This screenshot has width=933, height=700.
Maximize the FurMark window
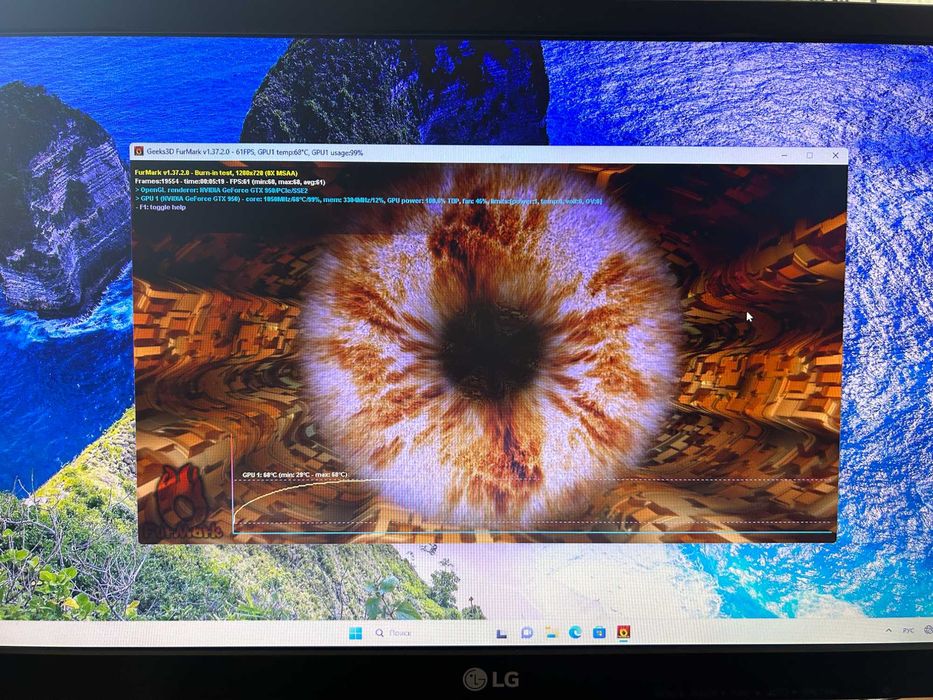[x=810, y=155]
